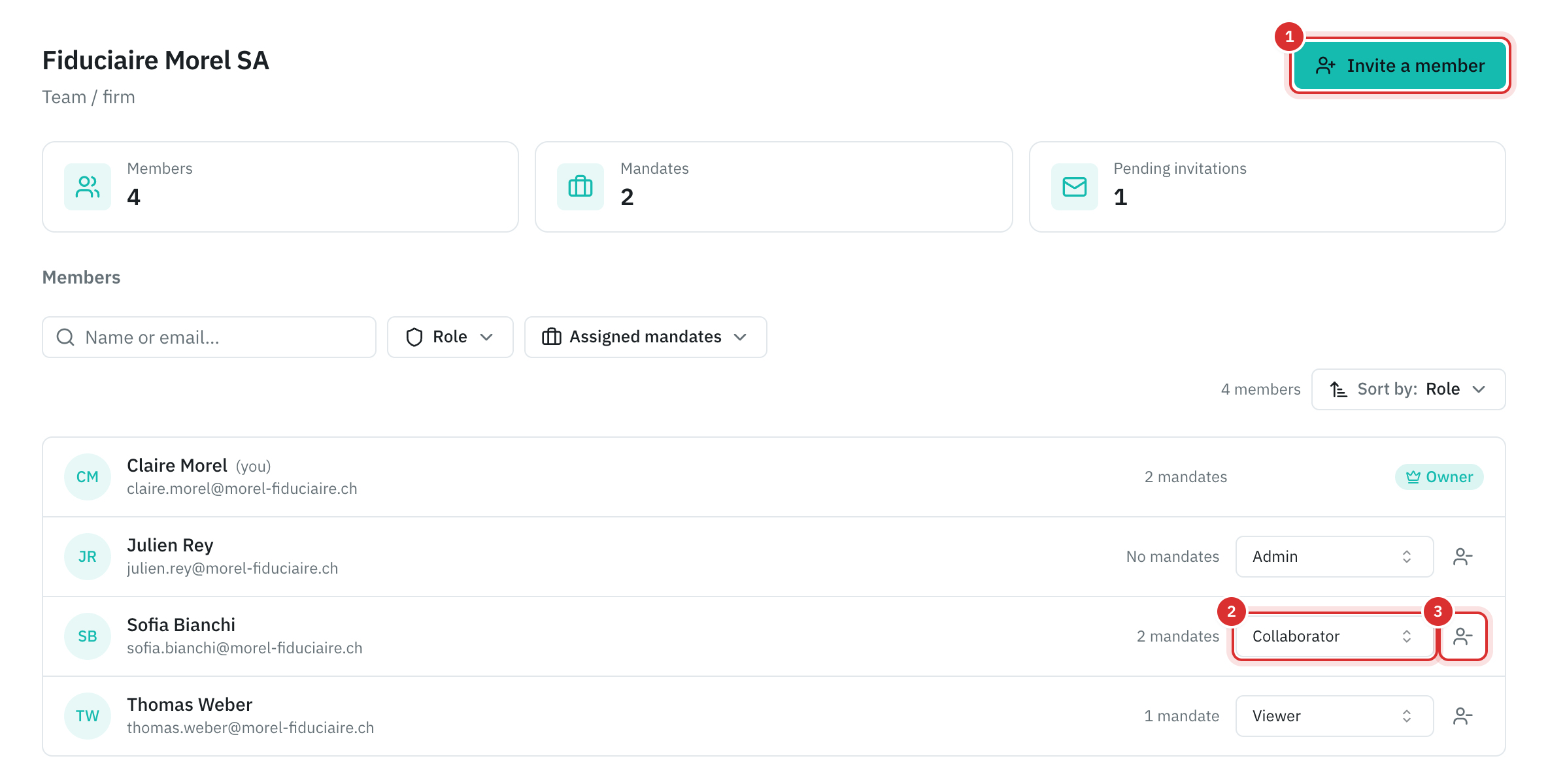Click the Members people icon
The height and width of the screenshot is (784, 1548).
pos(88,187)
